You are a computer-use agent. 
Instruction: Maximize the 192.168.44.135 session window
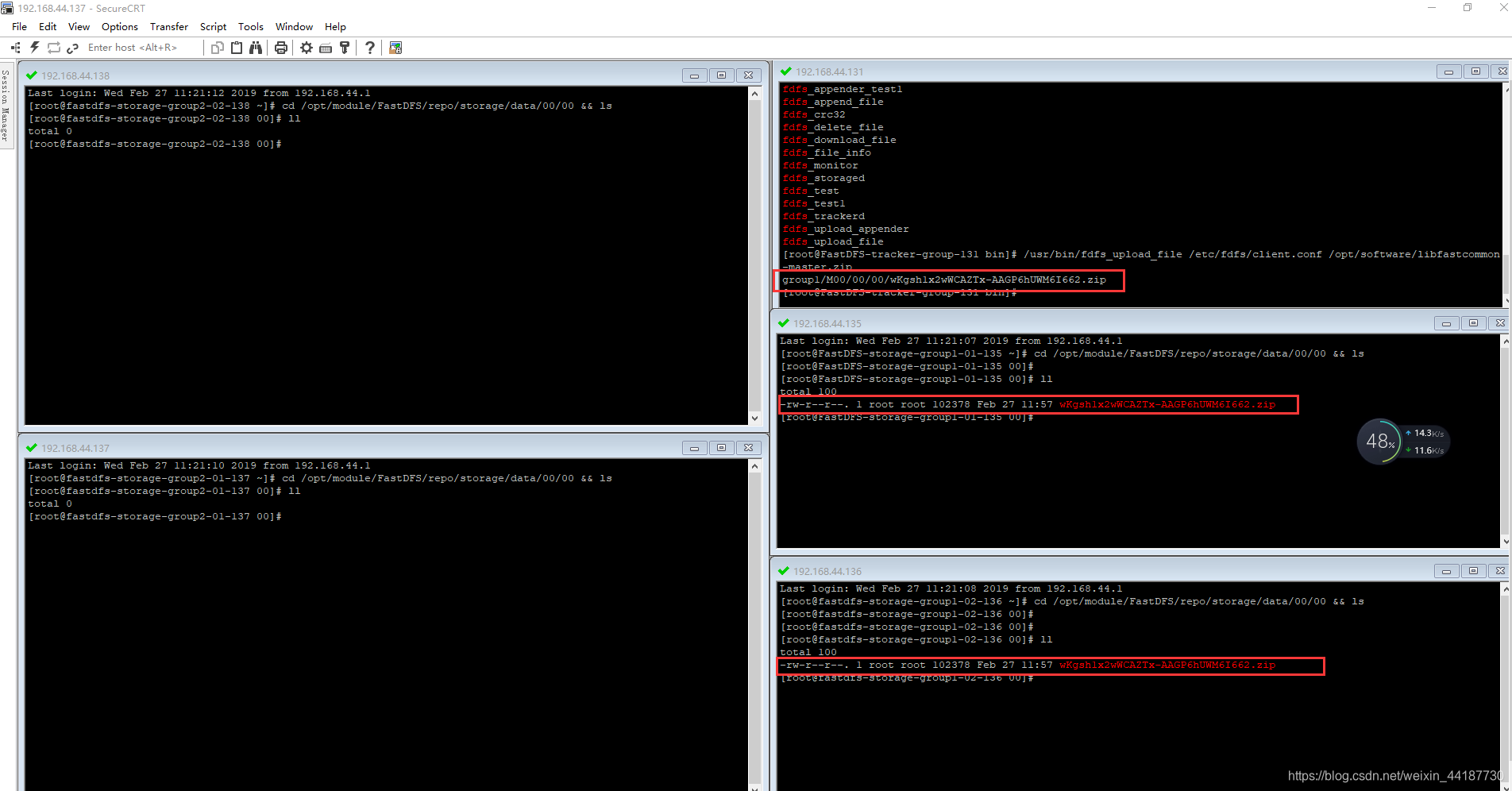click(1473, 323)
